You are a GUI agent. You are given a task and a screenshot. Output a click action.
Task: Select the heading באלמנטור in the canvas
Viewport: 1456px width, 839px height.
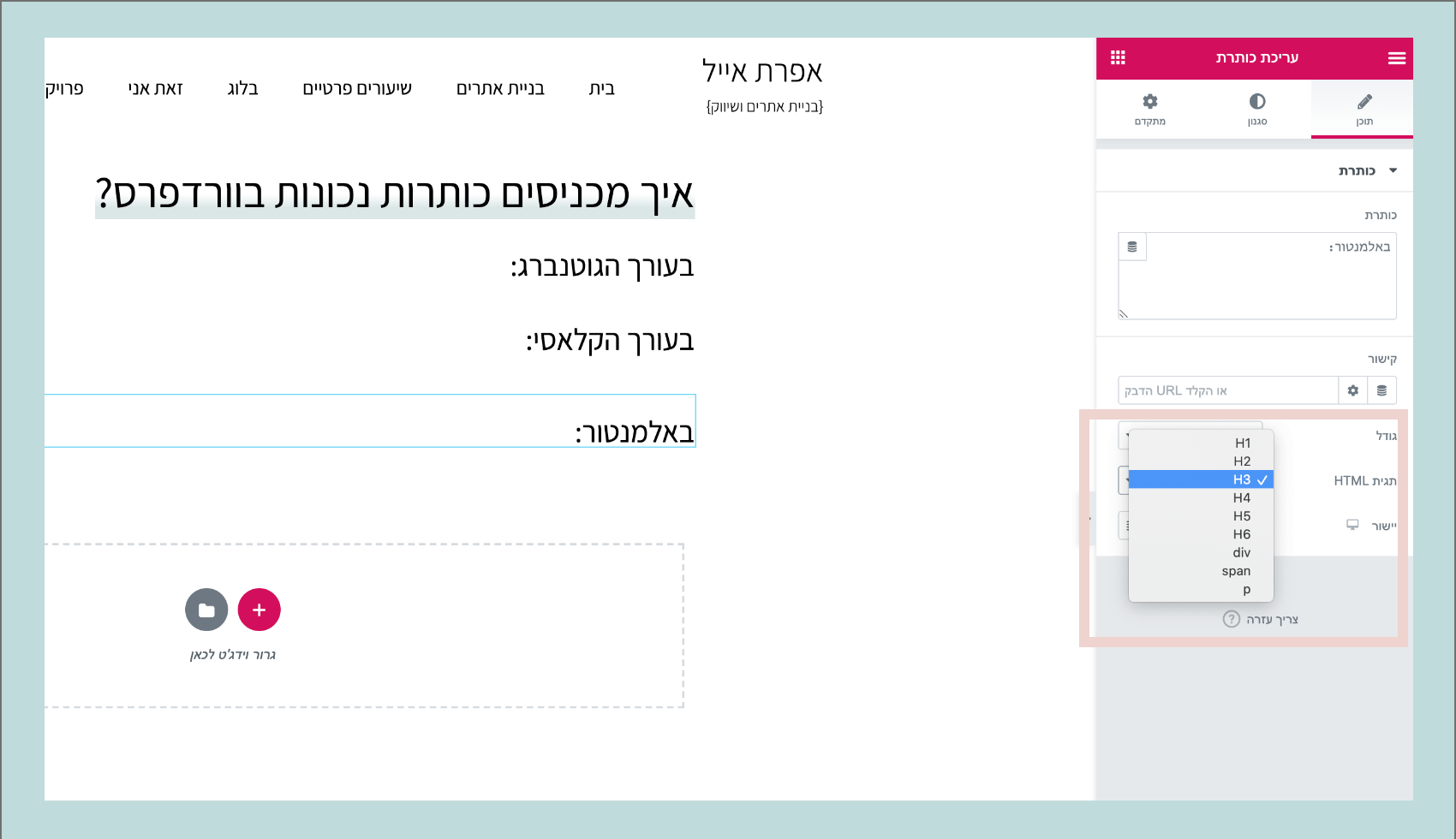point(635,431)
